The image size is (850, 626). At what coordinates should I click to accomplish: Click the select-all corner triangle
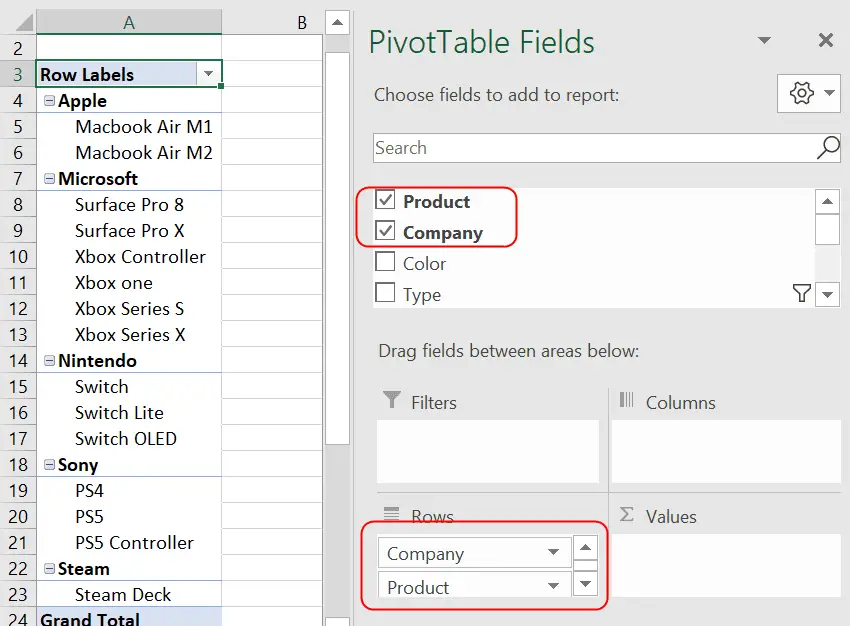pyautogui.click(x=22, y=22)
